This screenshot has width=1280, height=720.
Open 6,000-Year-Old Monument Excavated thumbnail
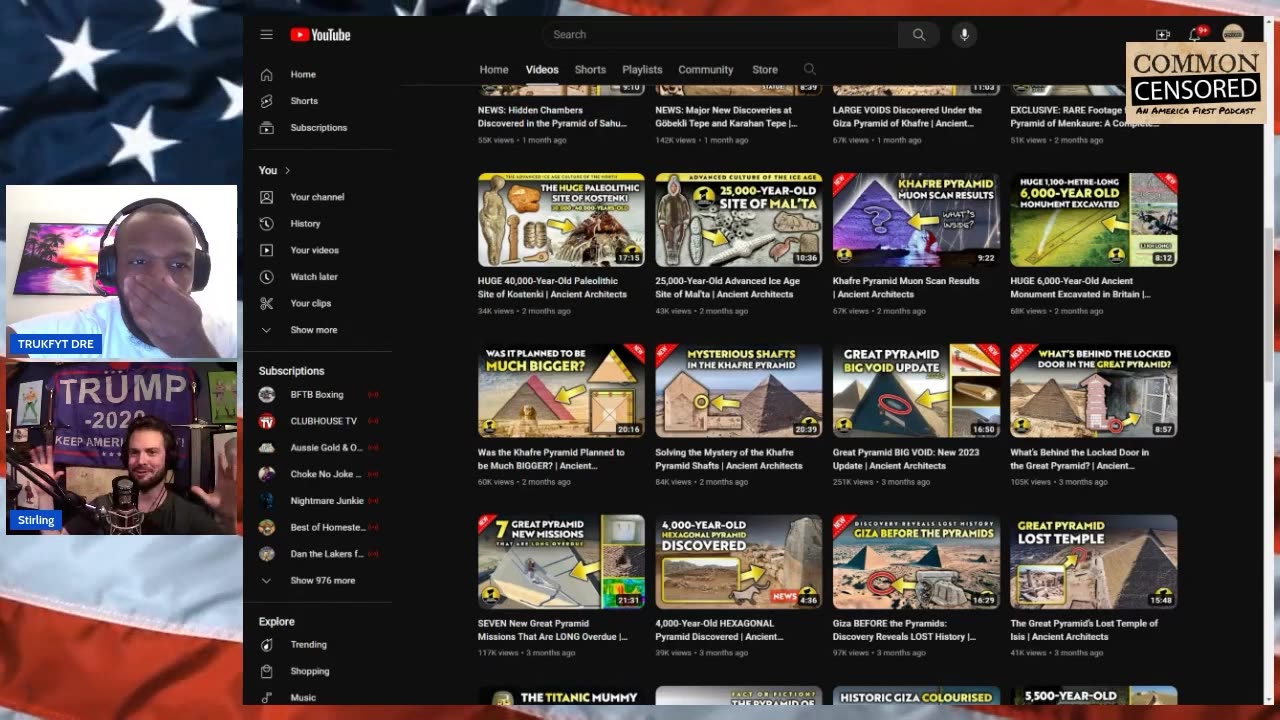(x=1094, y=220)
